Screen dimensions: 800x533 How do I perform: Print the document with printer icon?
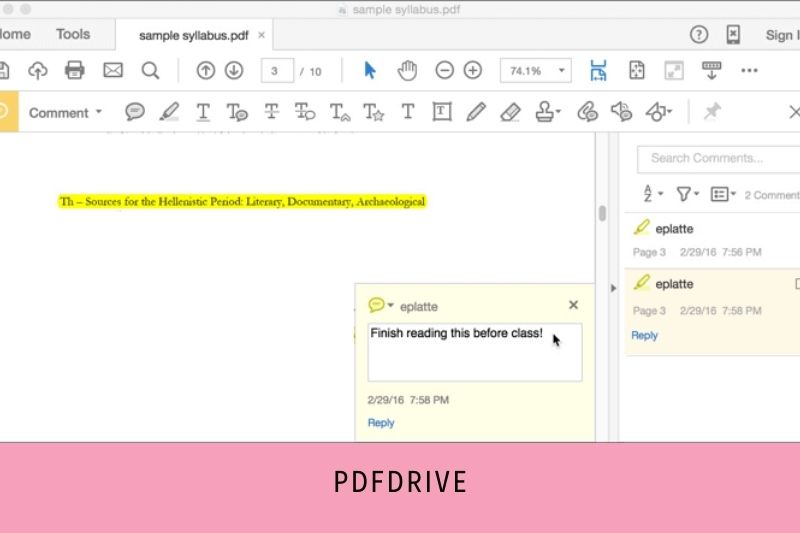74,70
